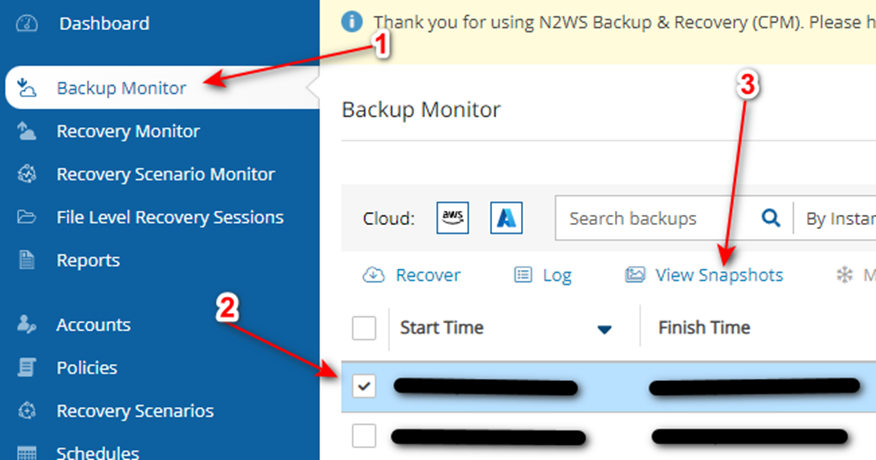
Task: Uncheck the highlighted first backup row
Action: tap(364, 386)
